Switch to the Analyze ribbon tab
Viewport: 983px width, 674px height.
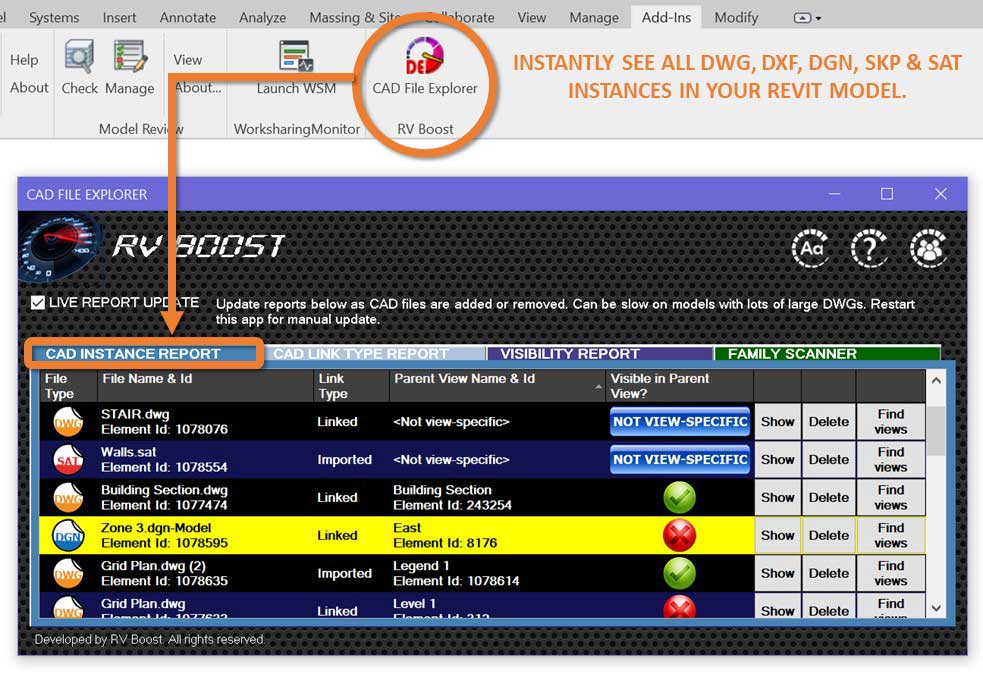tap(263, 18)
